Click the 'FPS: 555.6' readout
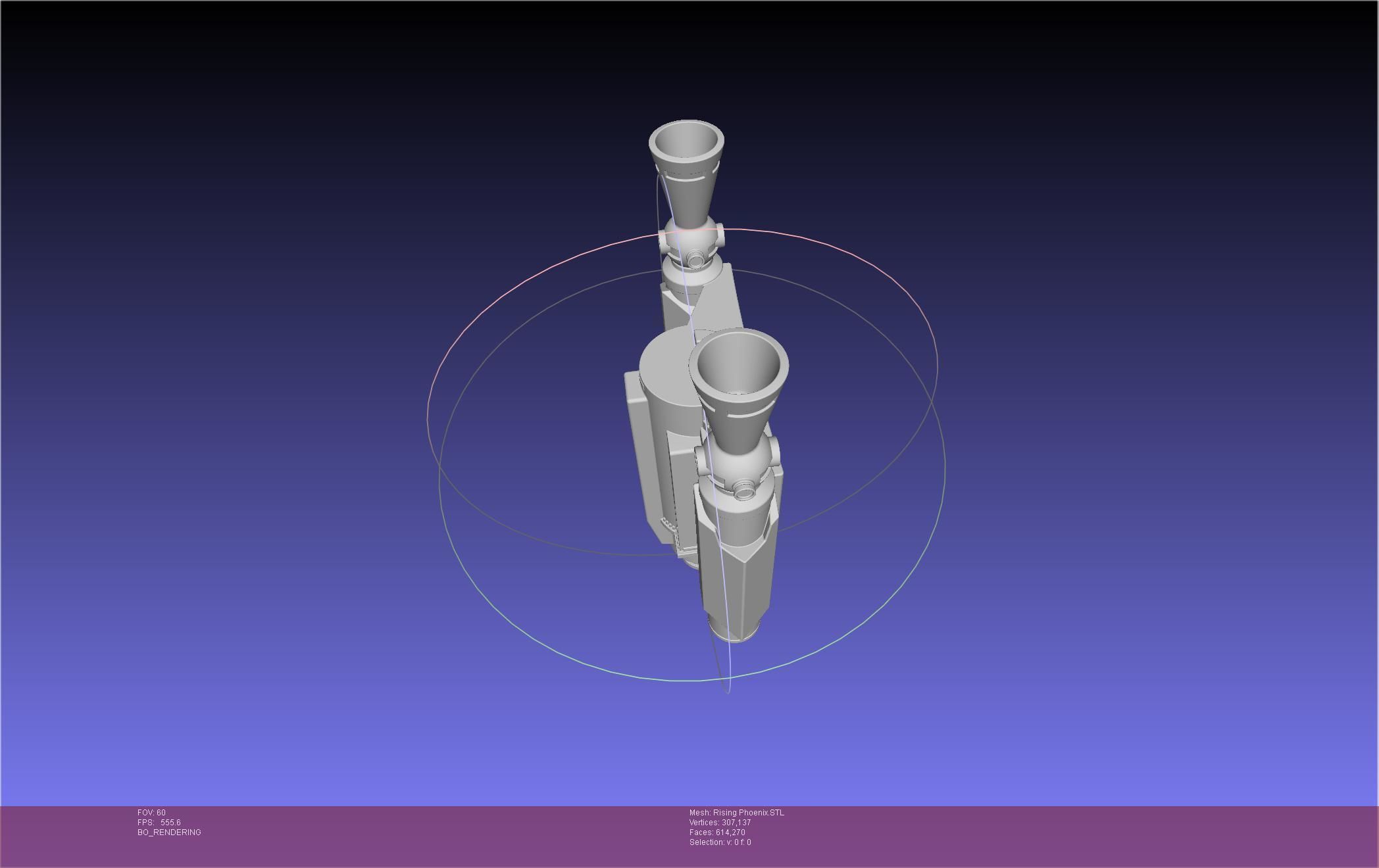 click(159, 823)
